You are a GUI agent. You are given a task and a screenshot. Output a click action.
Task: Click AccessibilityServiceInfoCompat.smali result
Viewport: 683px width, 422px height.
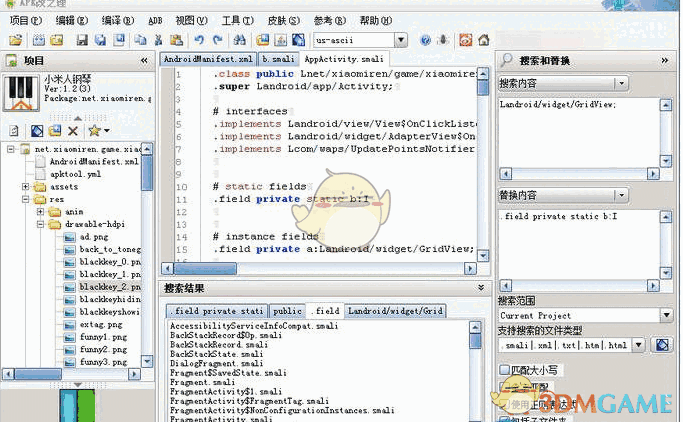pos(254,326)
